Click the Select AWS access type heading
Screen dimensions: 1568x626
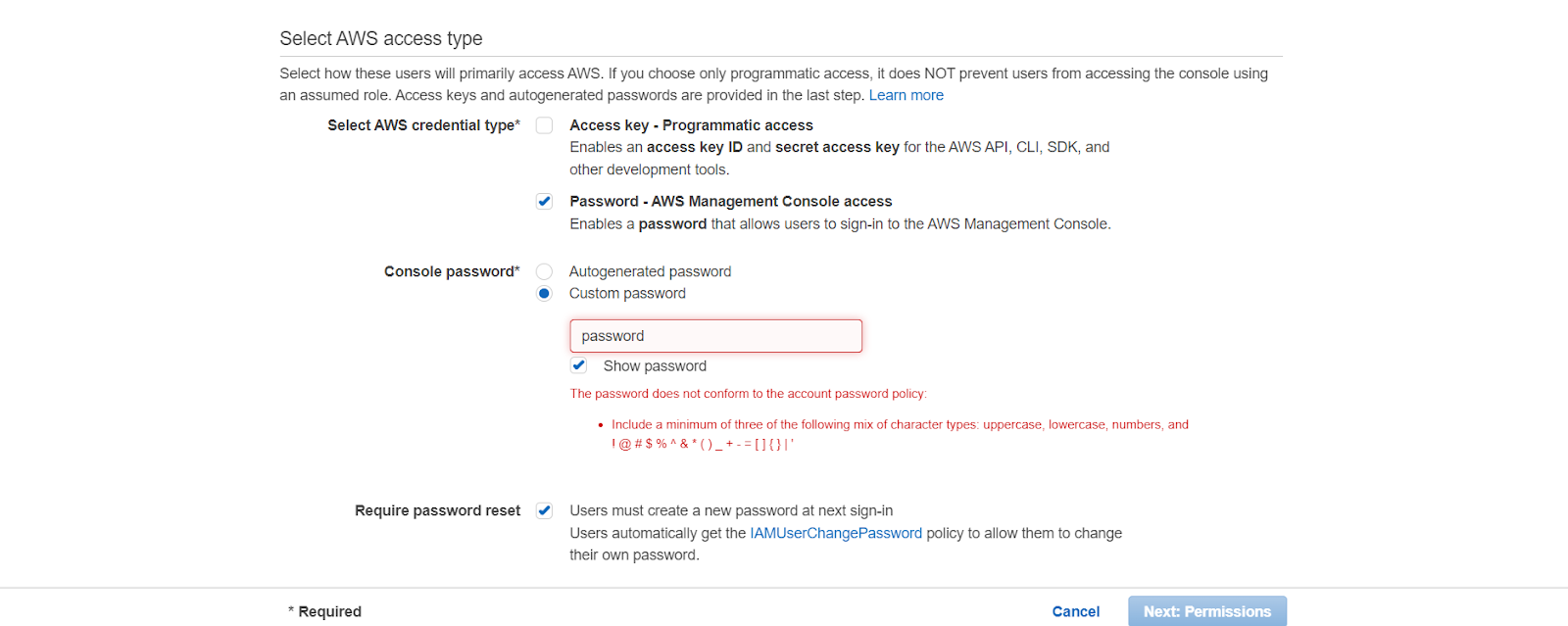coord(381,38)
